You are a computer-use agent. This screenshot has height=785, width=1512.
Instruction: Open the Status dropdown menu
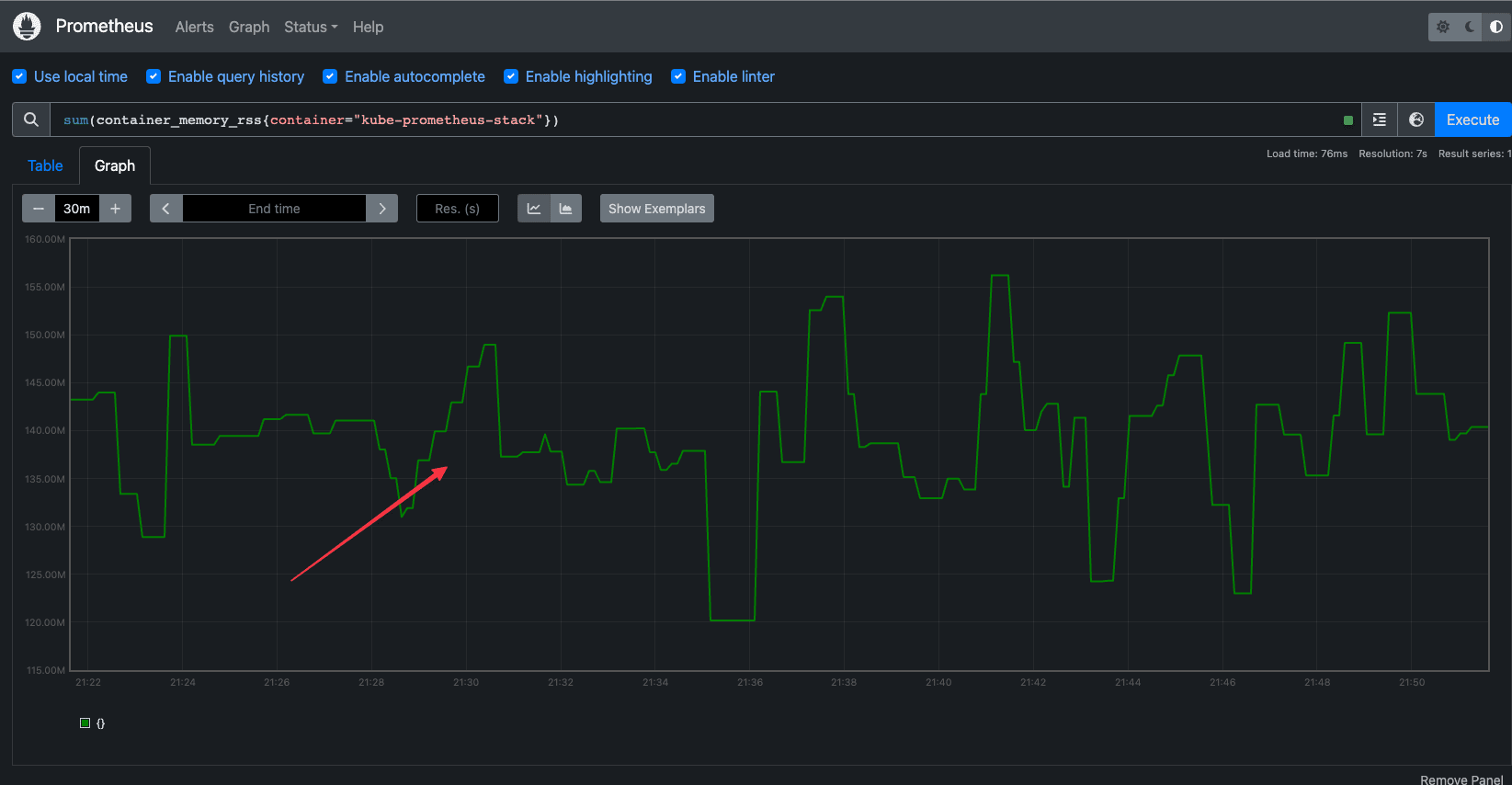pos(311,27)
